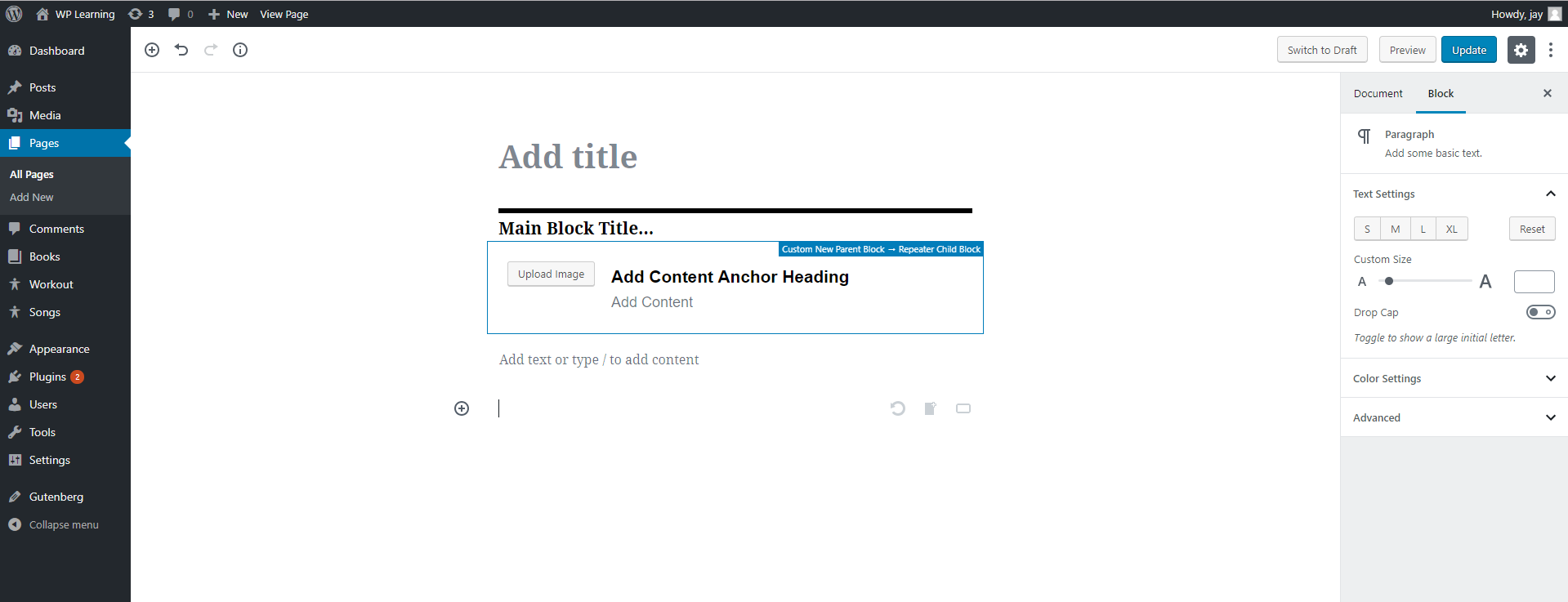Image resolution: width=1568 pixels, height=602 pixels.
Task: Click Add Content Anchor Heading field
Action: pyautogui.click(x=730, y=277)
